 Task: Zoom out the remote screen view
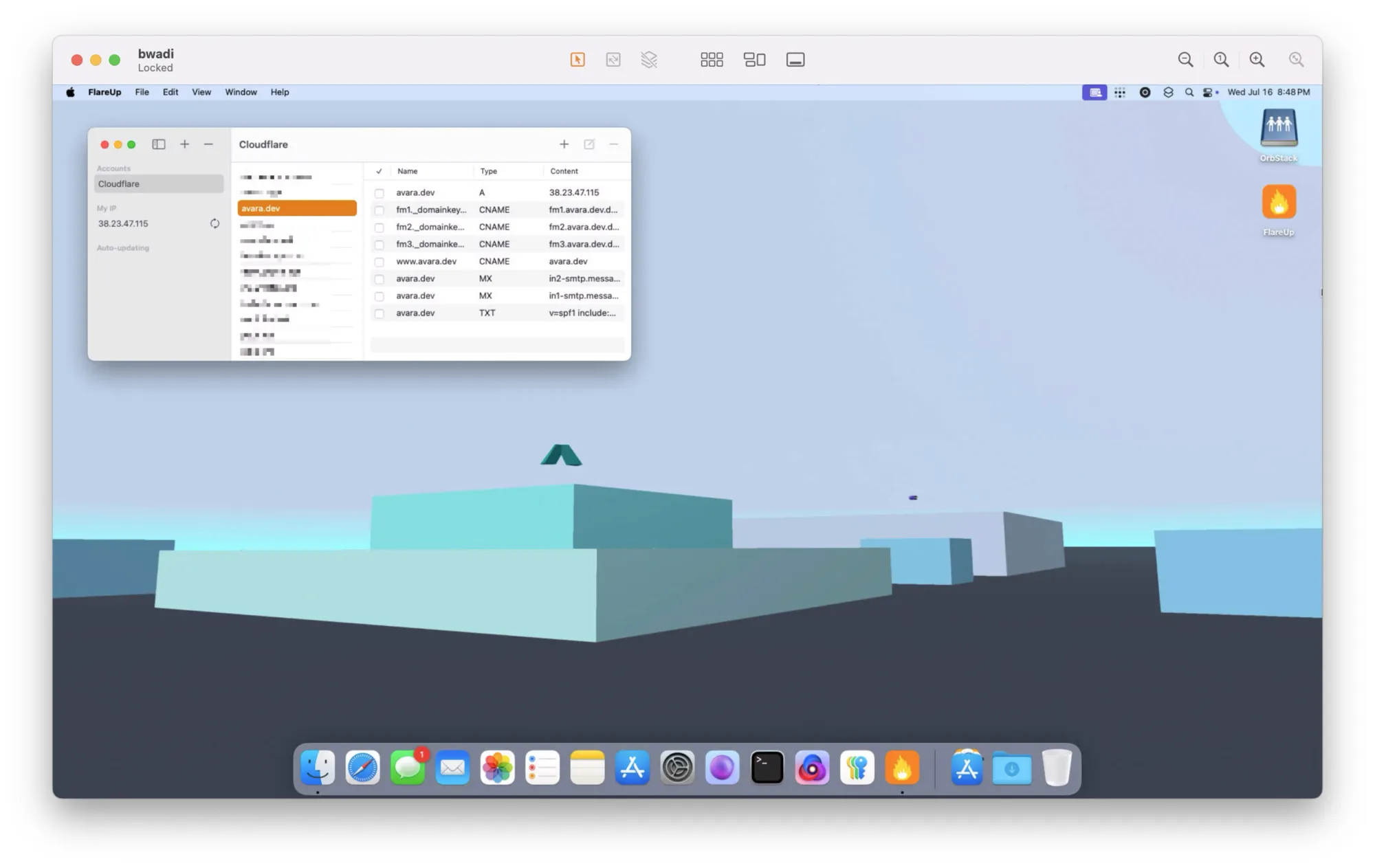(1185, 60)
